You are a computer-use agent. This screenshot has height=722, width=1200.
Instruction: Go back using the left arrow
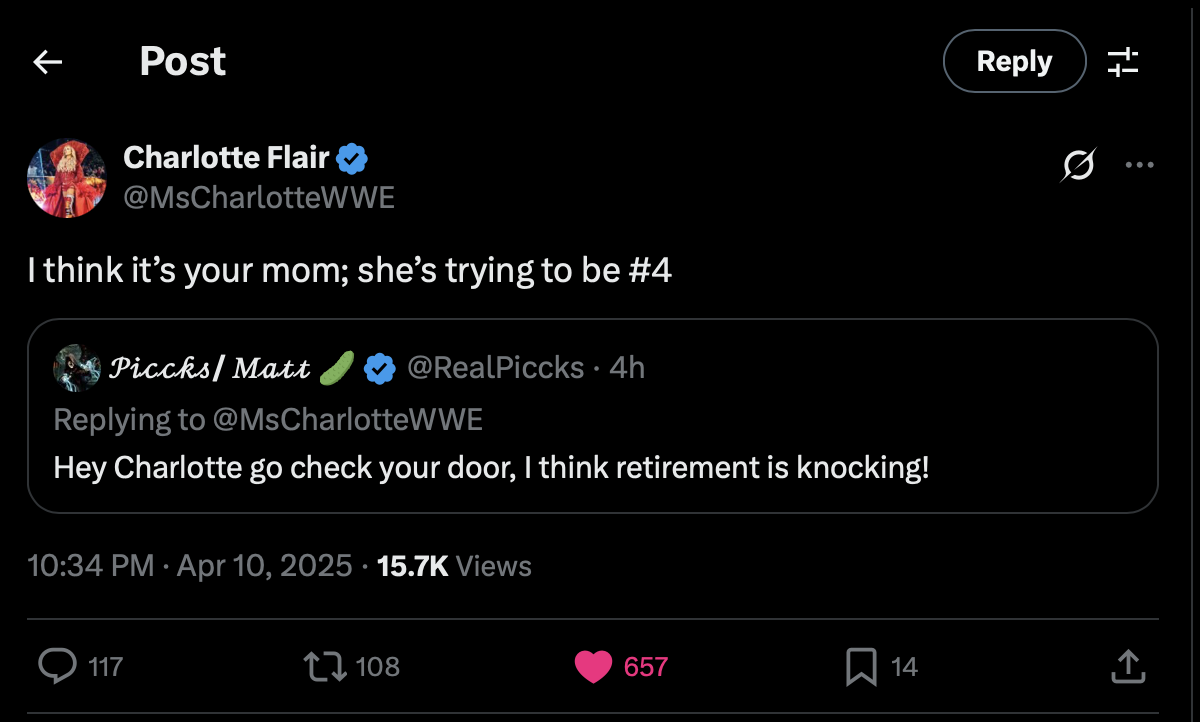coord(47,63)
